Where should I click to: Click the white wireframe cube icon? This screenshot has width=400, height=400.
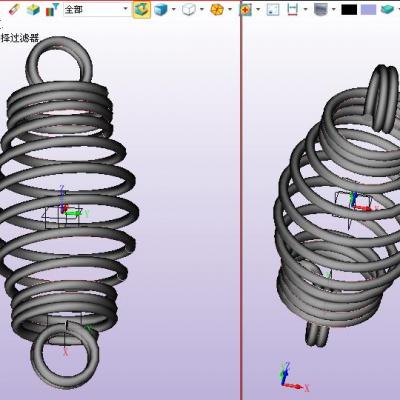coord(189,9)
